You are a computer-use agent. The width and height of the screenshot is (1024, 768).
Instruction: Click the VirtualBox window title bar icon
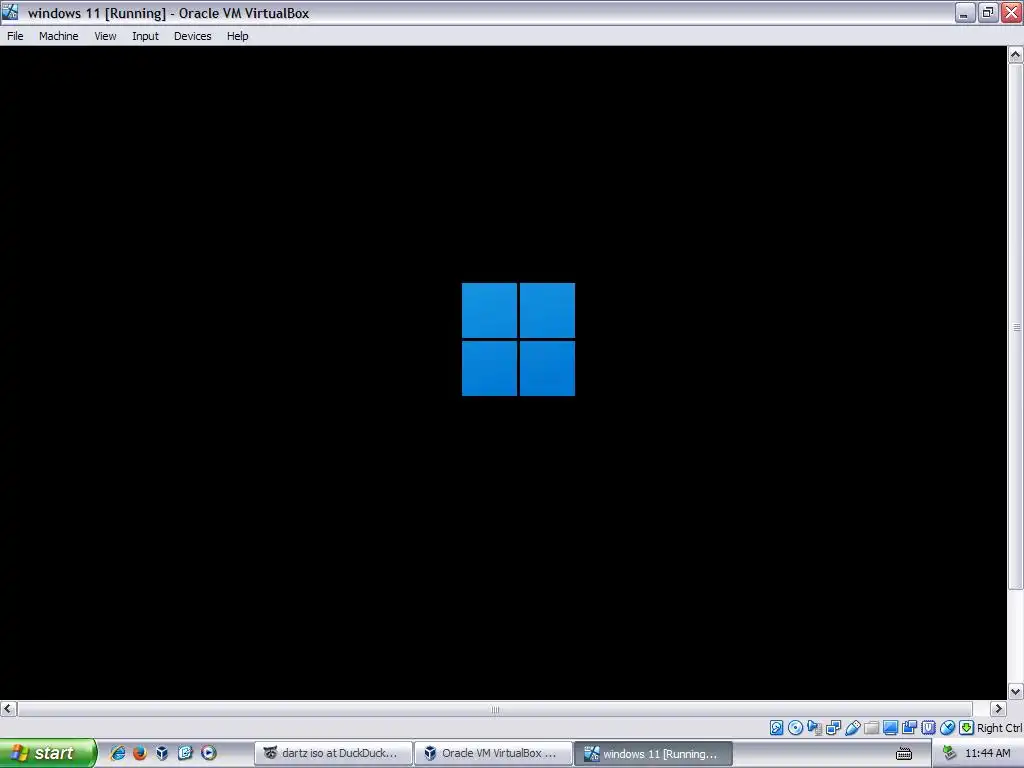pos(10,12)
